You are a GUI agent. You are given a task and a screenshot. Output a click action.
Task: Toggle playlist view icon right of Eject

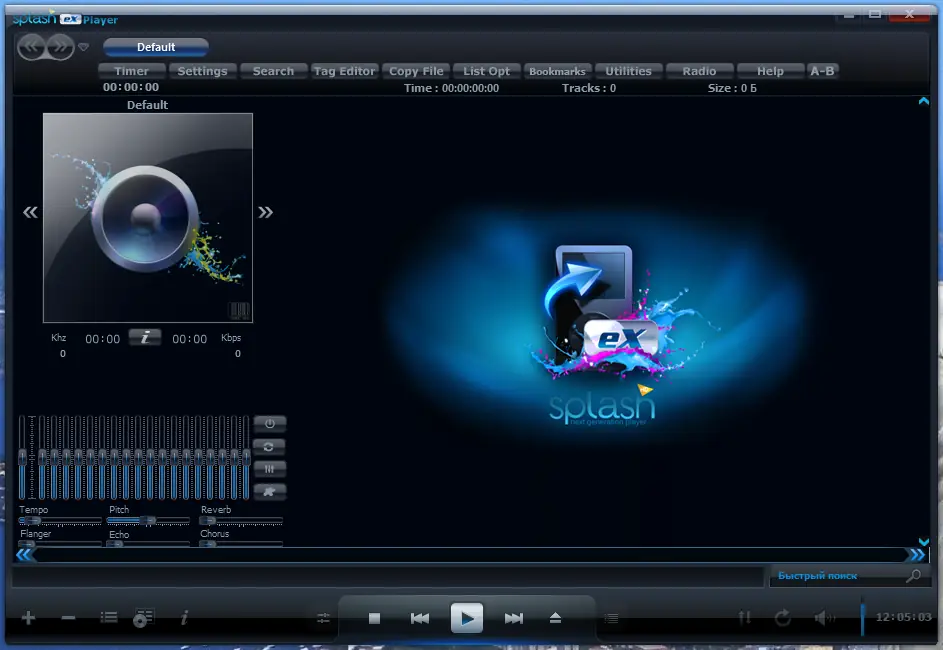pyautogui.click(x=611, y=618)
